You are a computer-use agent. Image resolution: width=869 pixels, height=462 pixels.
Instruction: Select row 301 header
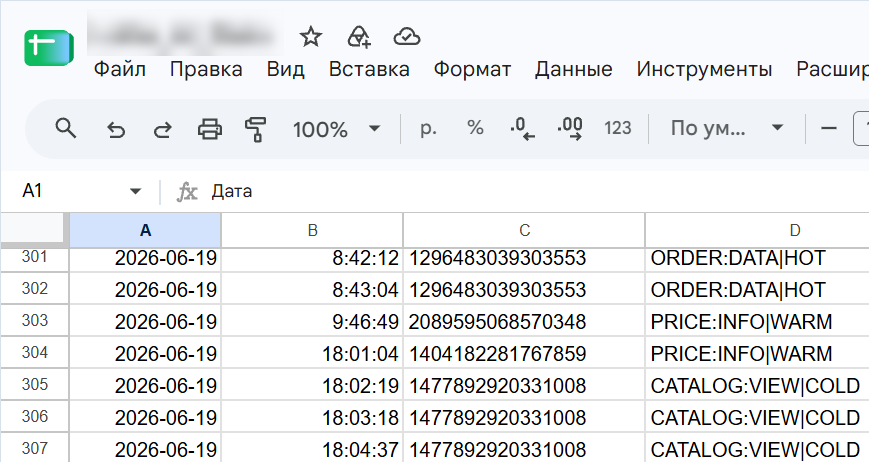tap(34, 259)
